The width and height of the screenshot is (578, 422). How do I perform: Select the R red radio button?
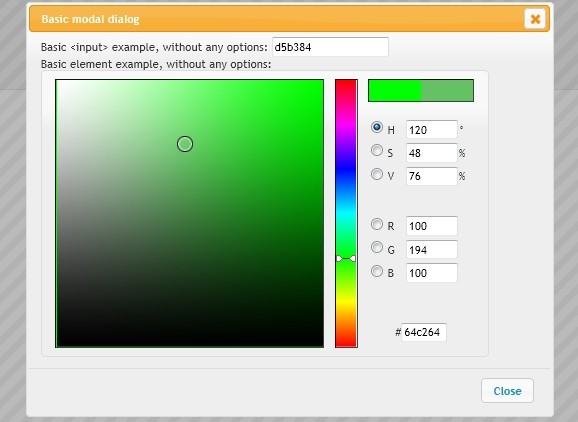pyautogui.click(x=377, y=224)
